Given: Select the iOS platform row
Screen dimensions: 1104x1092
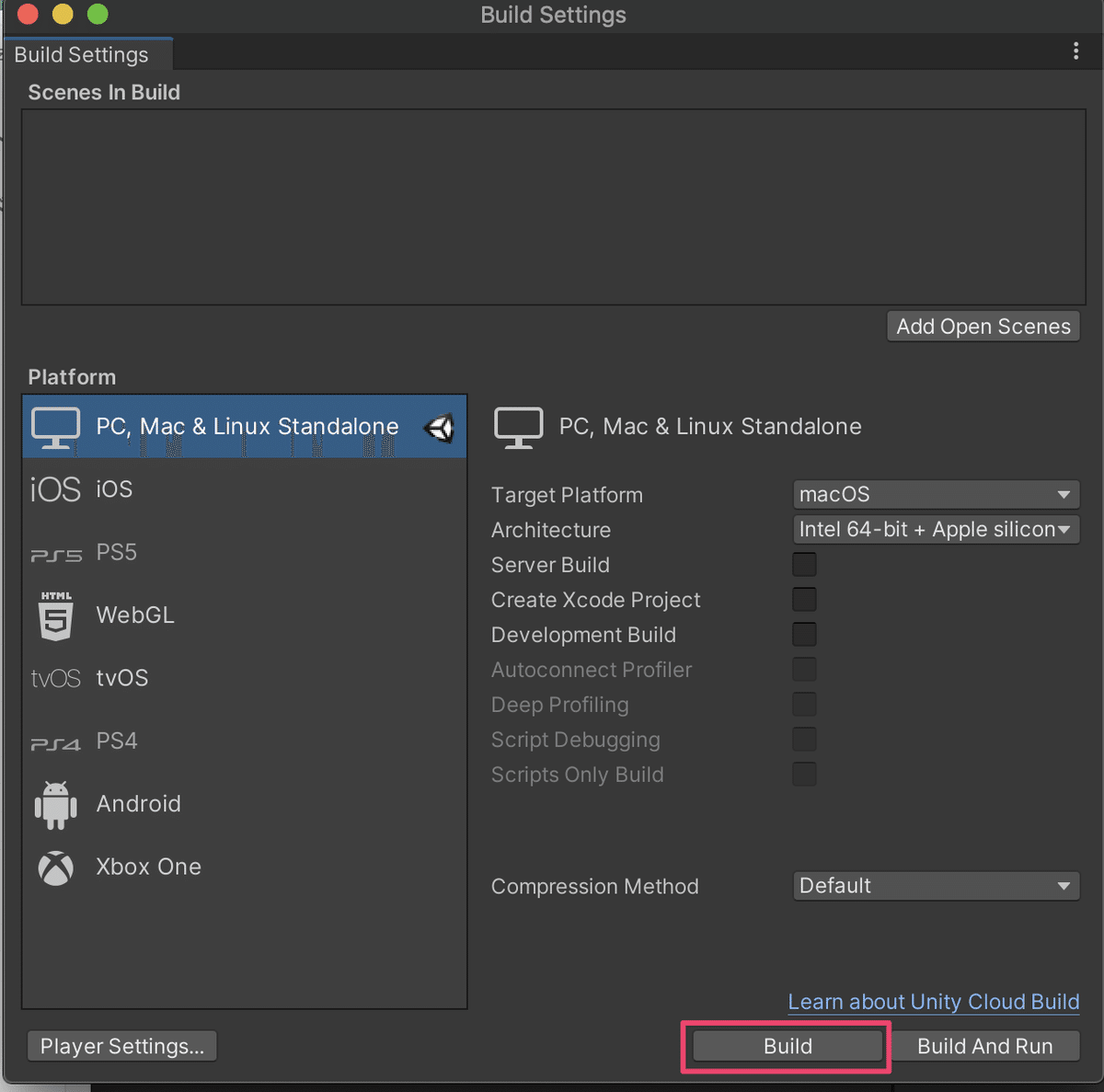Looking at the screenshot, I should point(245,489).
